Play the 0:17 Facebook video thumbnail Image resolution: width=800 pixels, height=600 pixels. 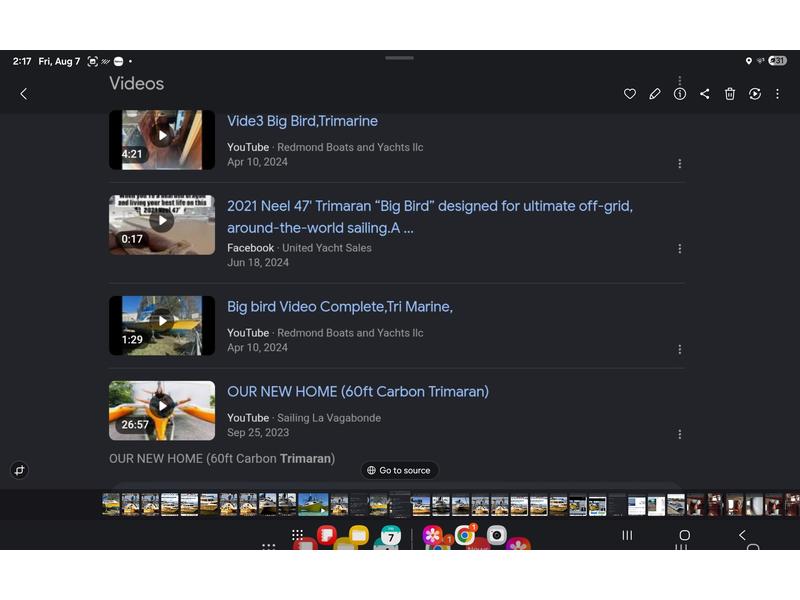pyautogui.click(x=162, y=224)
